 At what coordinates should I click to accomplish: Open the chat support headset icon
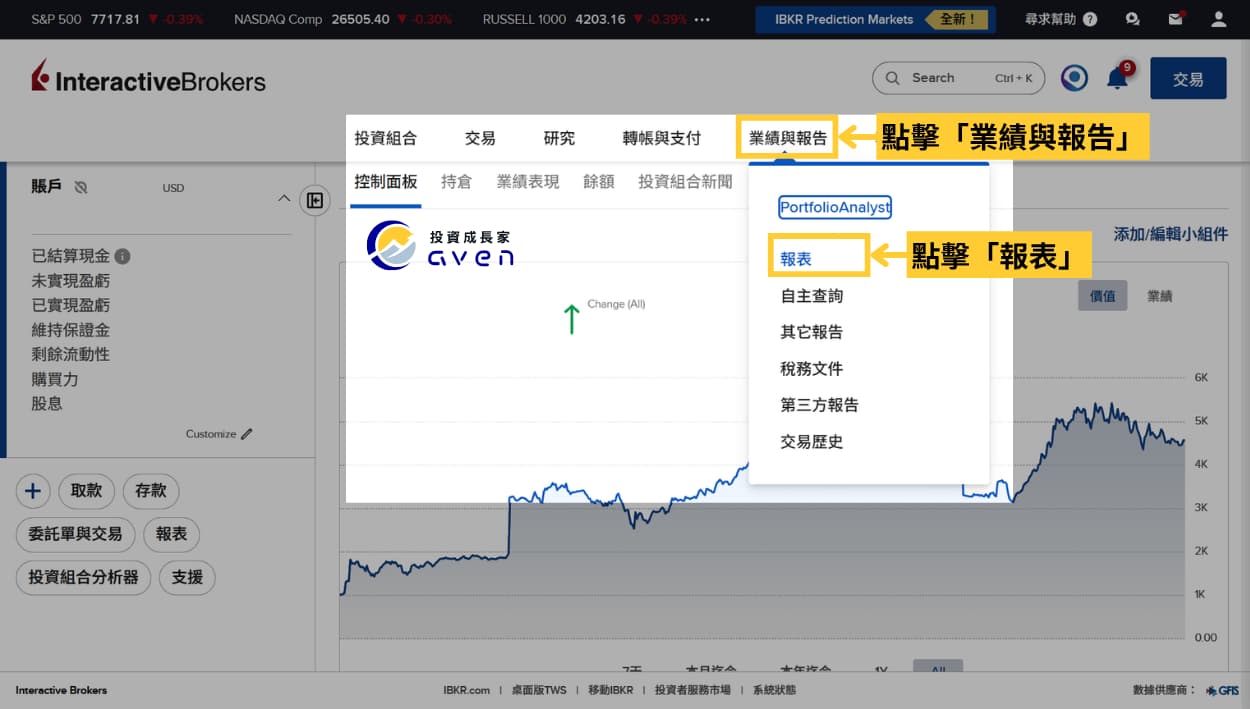[1132, 19]
